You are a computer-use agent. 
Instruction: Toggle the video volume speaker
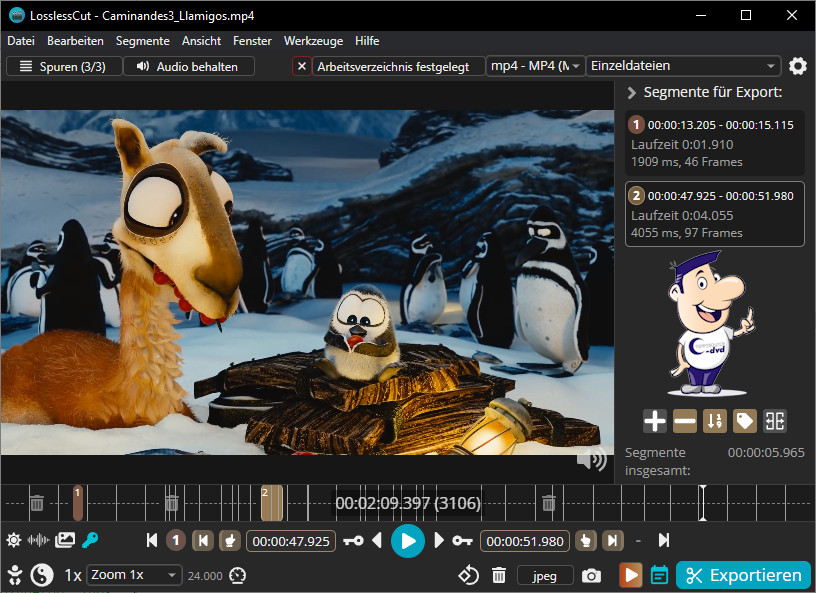click(x=592, y=459)
